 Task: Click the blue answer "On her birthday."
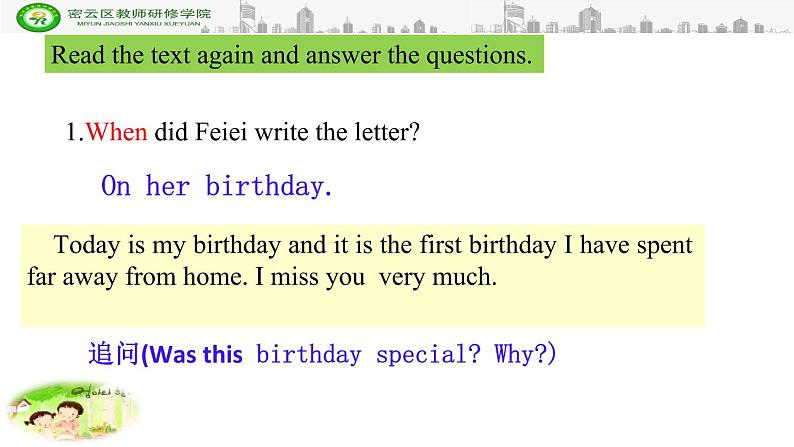click(x=217, y=186)
